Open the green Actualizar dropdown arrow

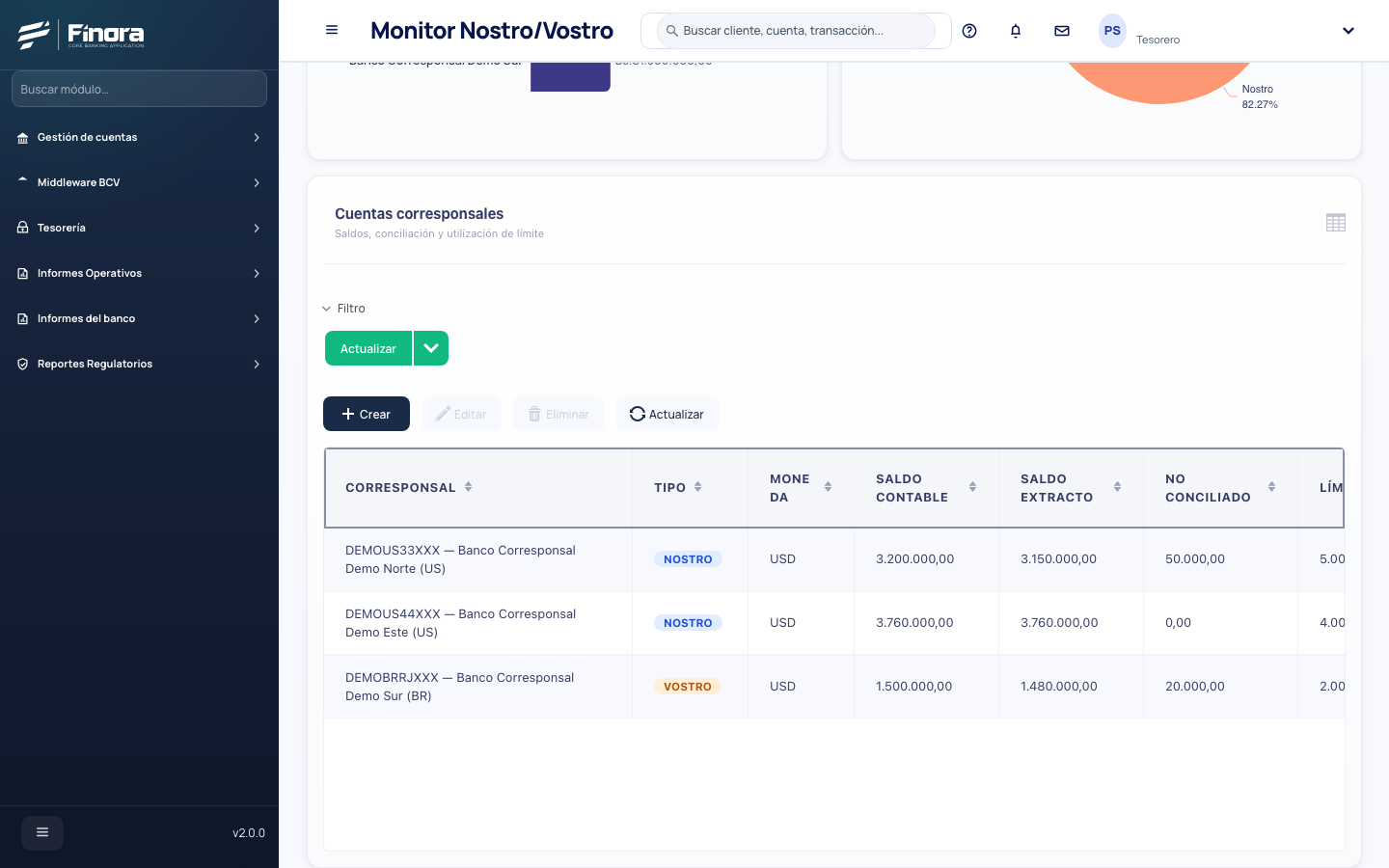(x=431, y=348)
